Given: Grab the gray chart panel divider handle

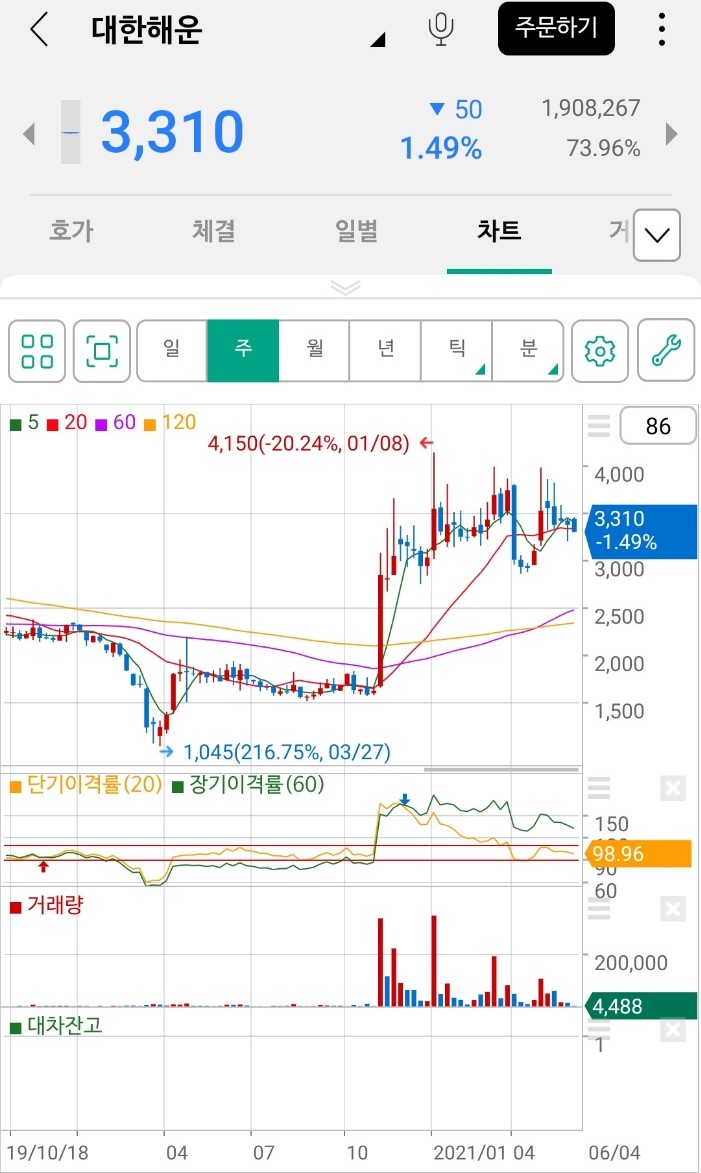Looking at the screenshot, I should 501,769.
